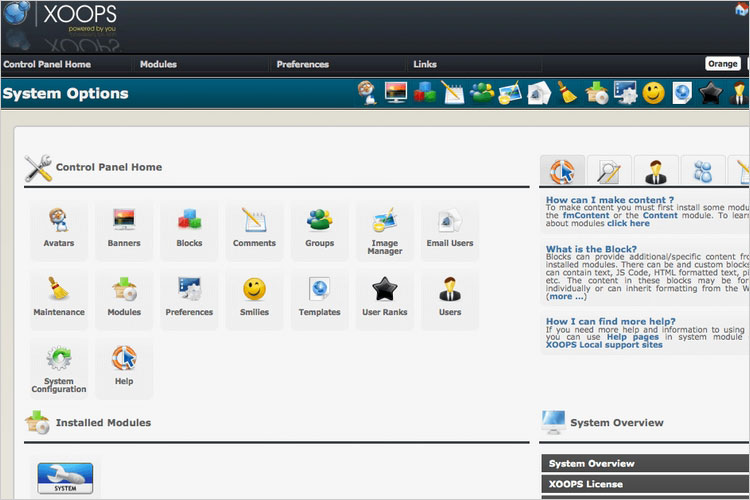The height and width of the screenshot is (500, 750).
Task: Open the Maintenance broom icon
Action: pos(59,296)
